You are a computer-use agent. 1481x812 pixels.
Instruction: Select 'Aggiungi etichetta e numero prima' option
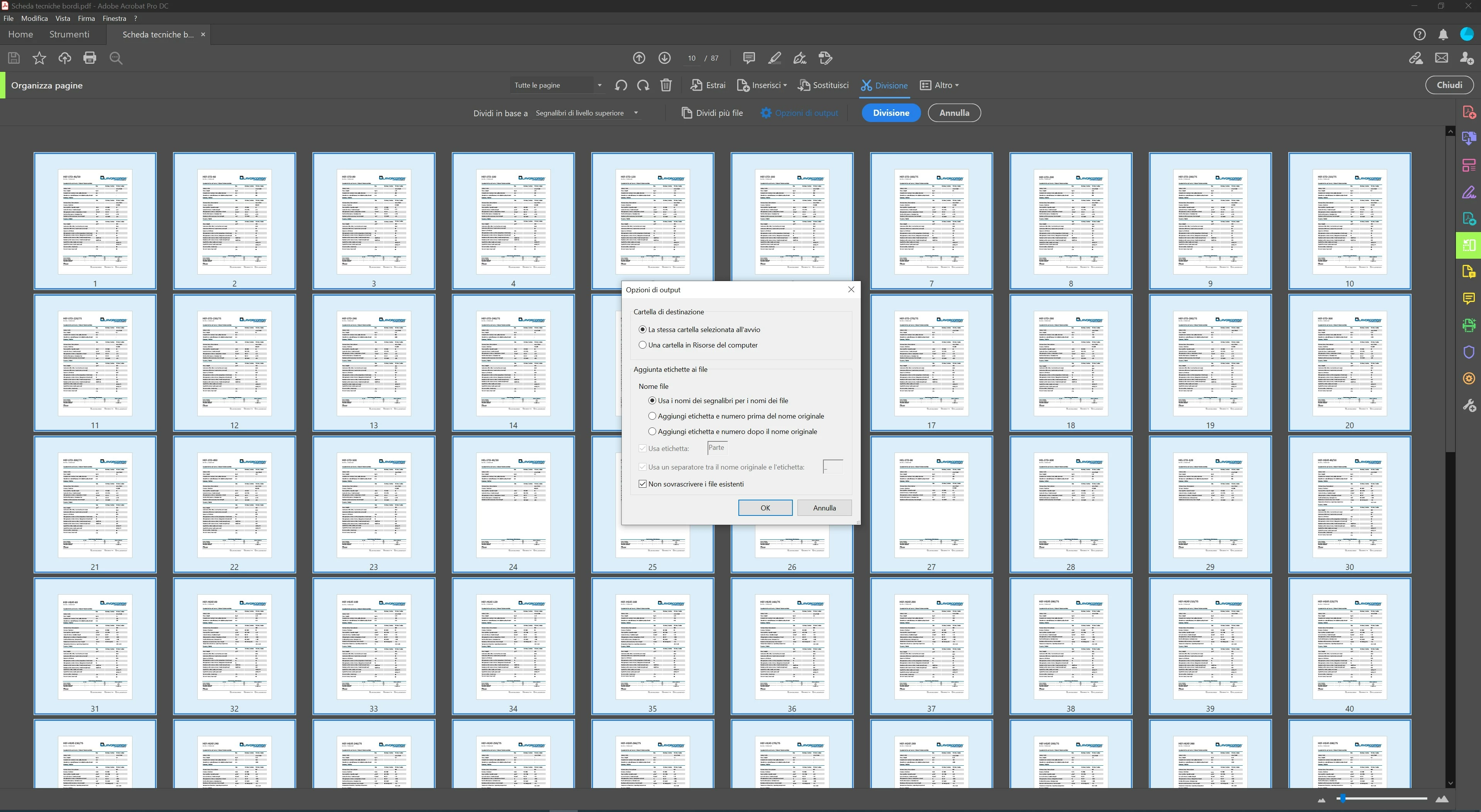point(652,416)
